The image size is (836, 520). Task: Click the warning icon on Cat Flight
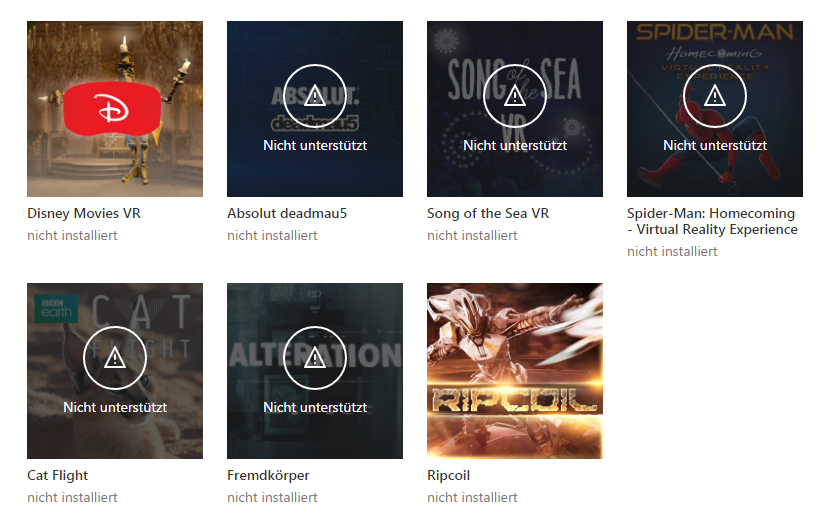pyautogui.click(x=115, y=358)
